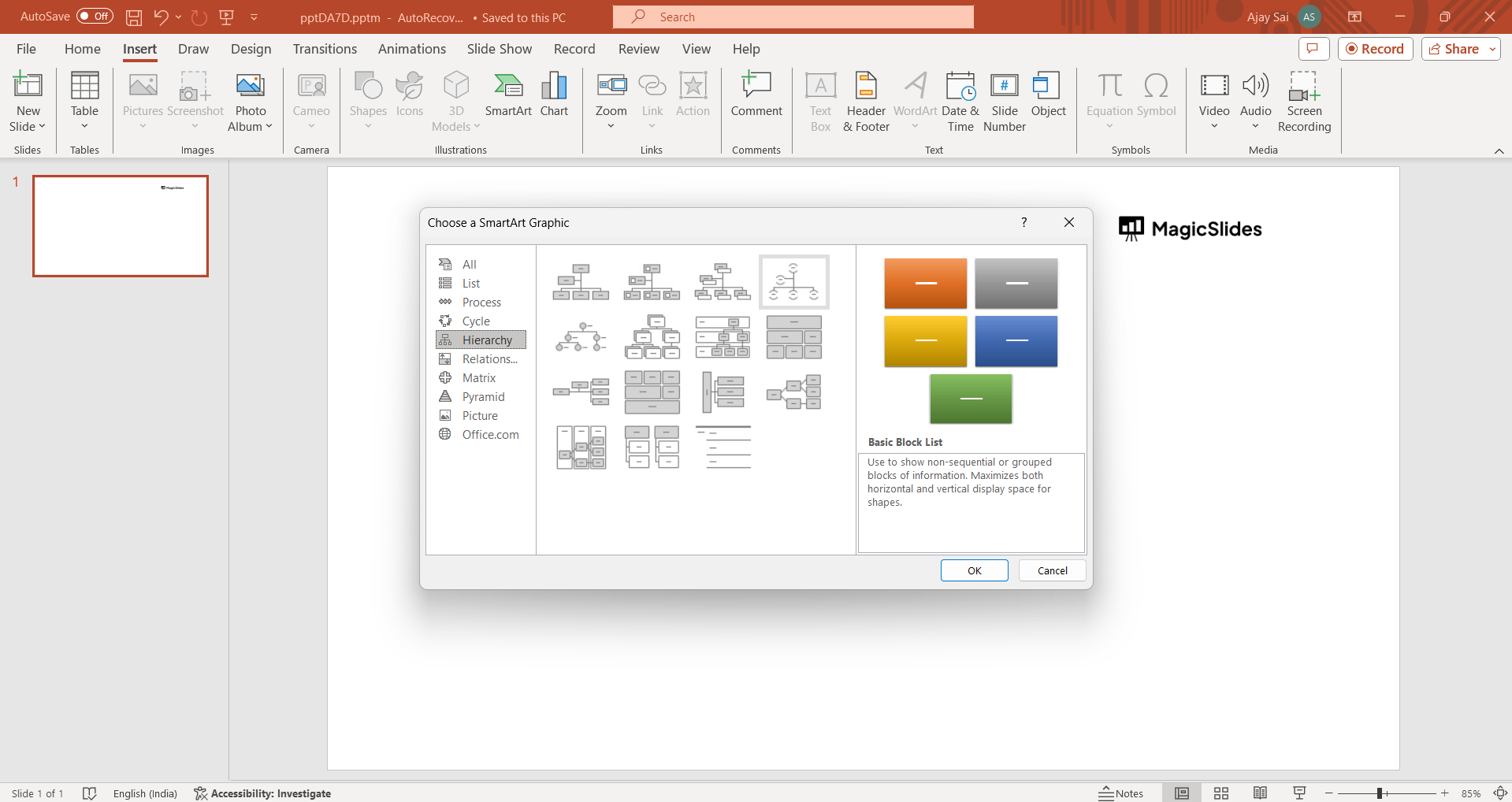This screenshot has height=802, width=1512.
Task: Choose the Table Hierarchy layout
Action: [793, 337]
